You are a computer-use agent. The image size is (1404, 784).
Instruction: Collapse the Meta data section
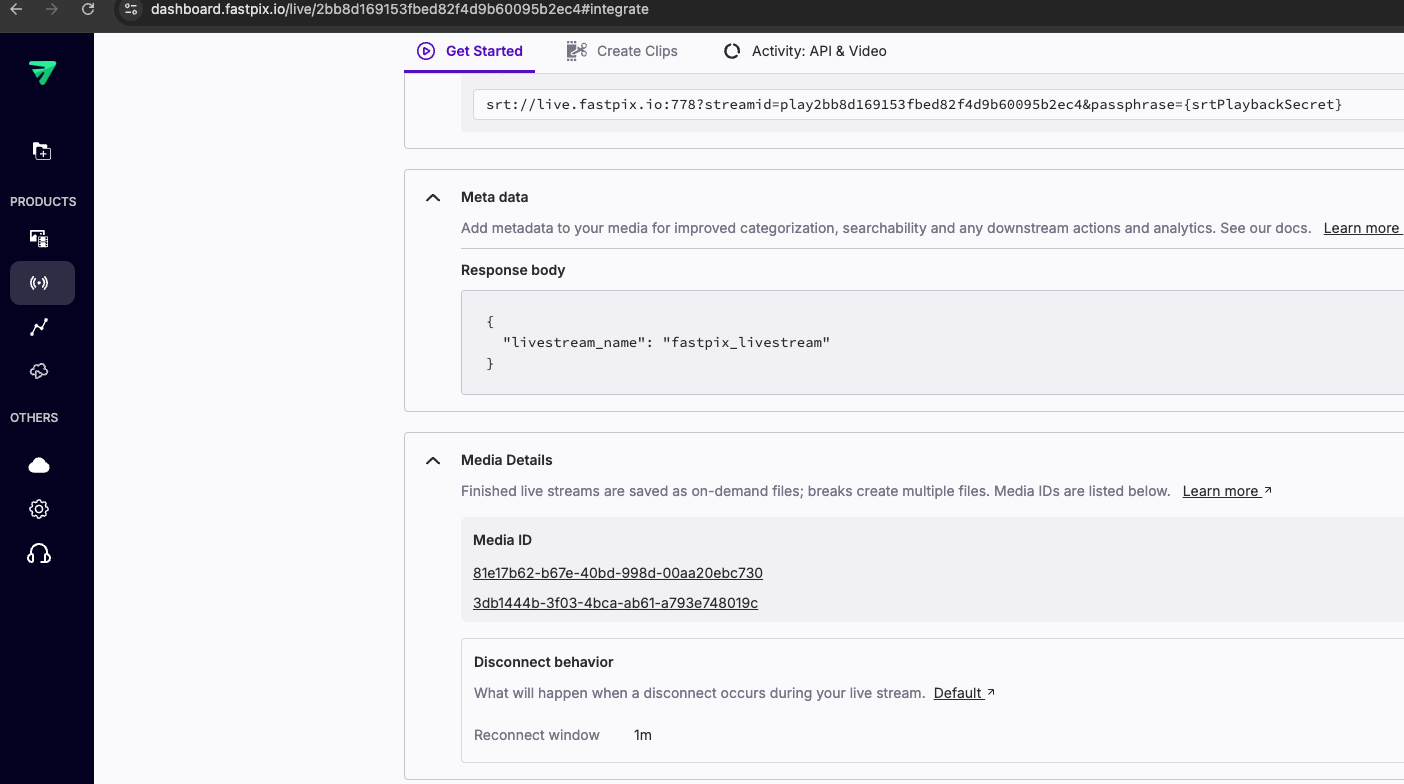tap(432, 197)
